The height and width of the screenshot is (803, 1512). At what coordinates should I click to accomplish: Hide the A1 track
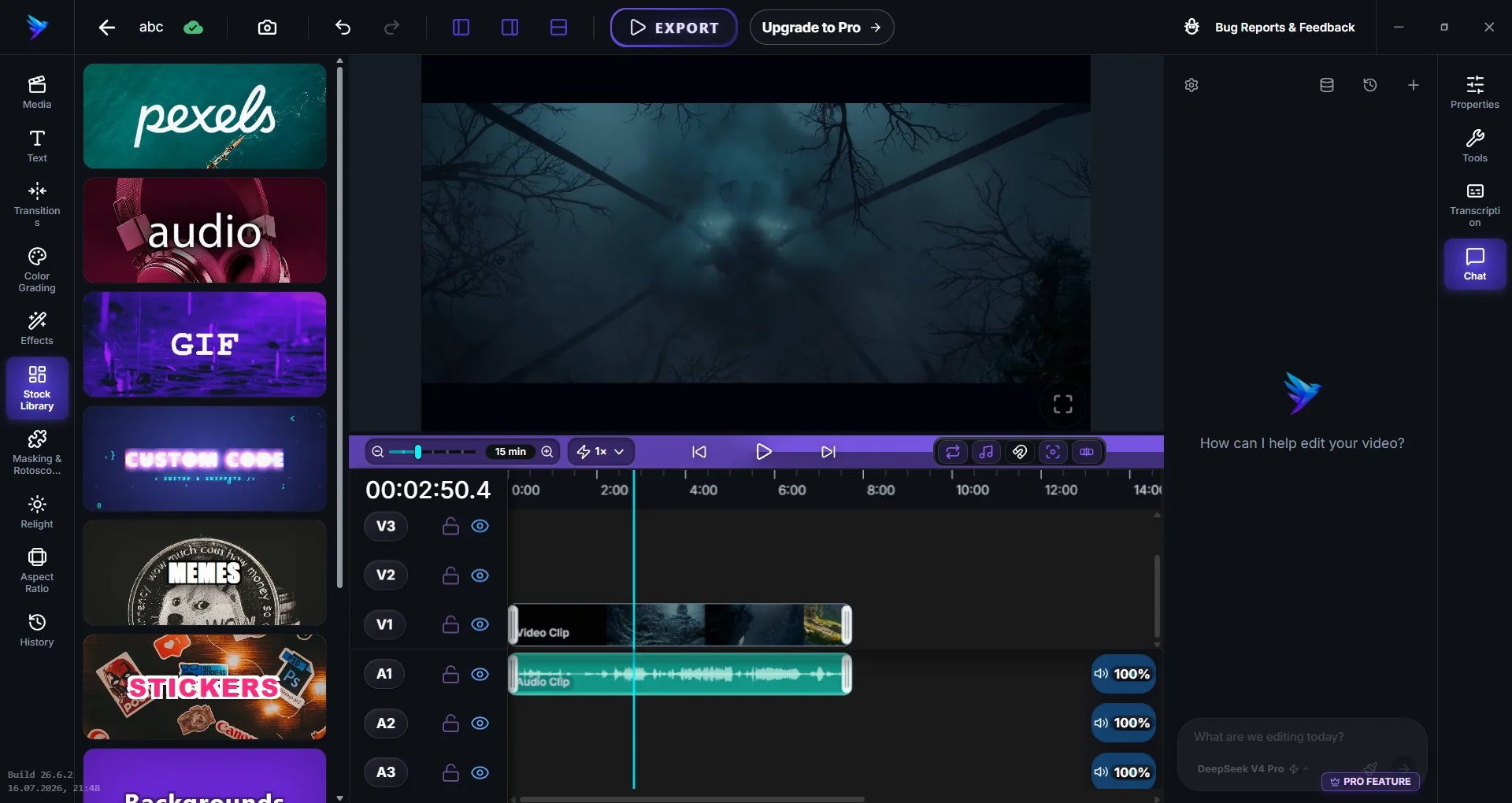[x=480, y=674]
